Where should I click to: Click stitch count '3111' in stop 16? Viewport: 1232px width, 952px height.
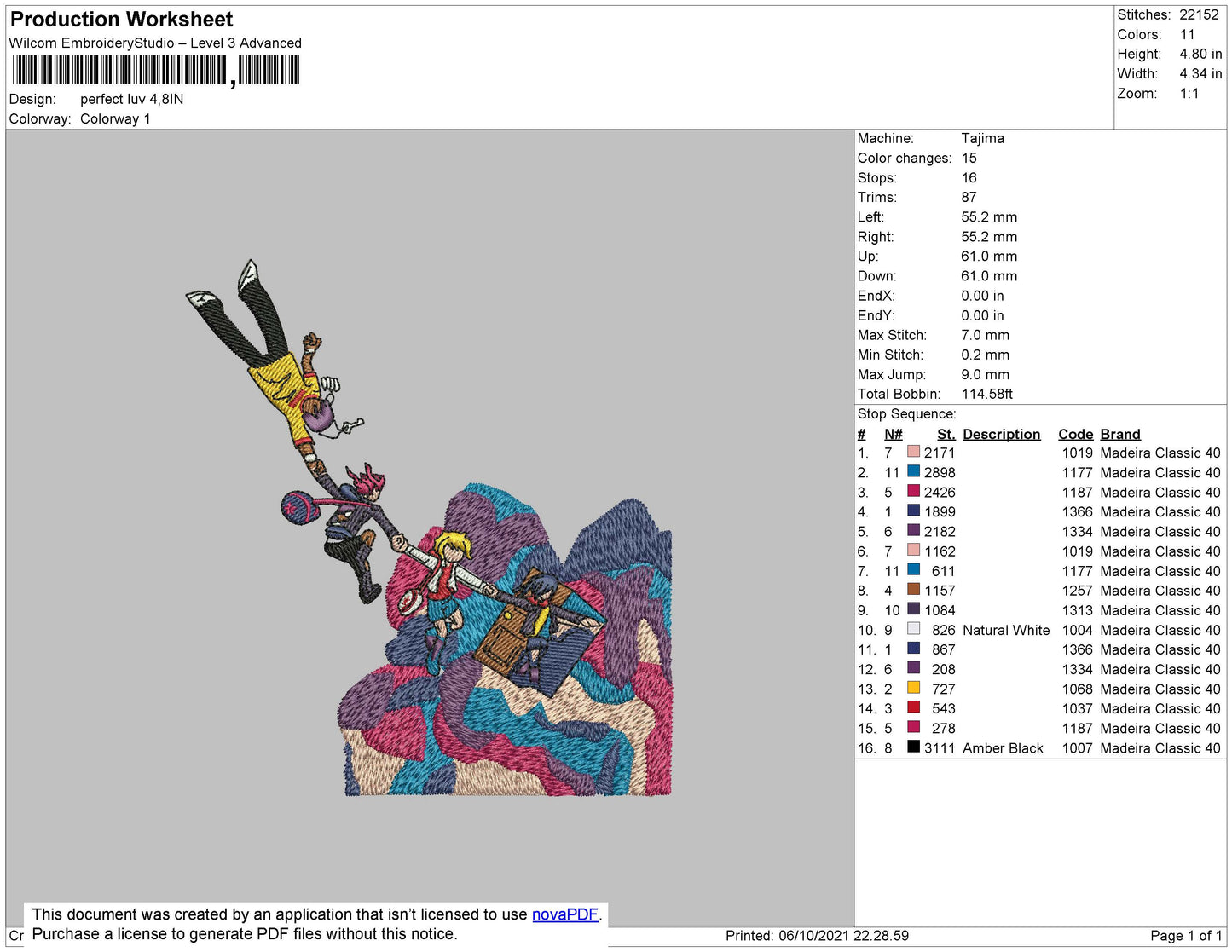pyautogui.click(x=940, y=748)
